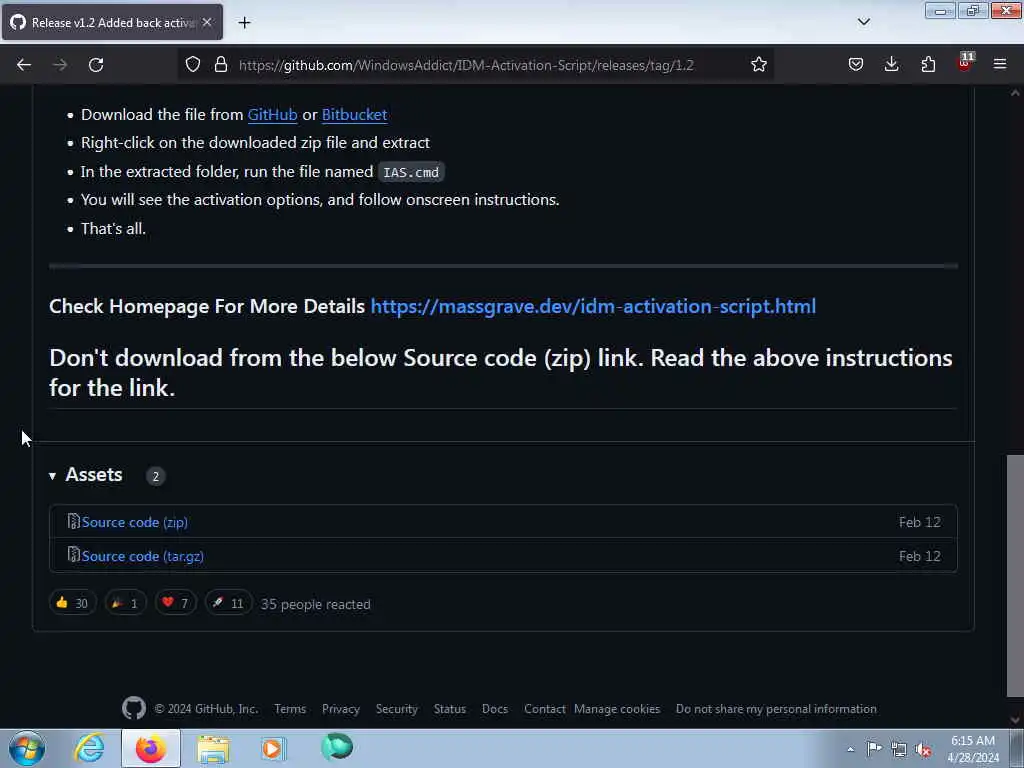This screenshot has height=768, width=1024.
Task: Click the Assets count badge showing 2
Action: pyautogui.click(x=155, y=476)
